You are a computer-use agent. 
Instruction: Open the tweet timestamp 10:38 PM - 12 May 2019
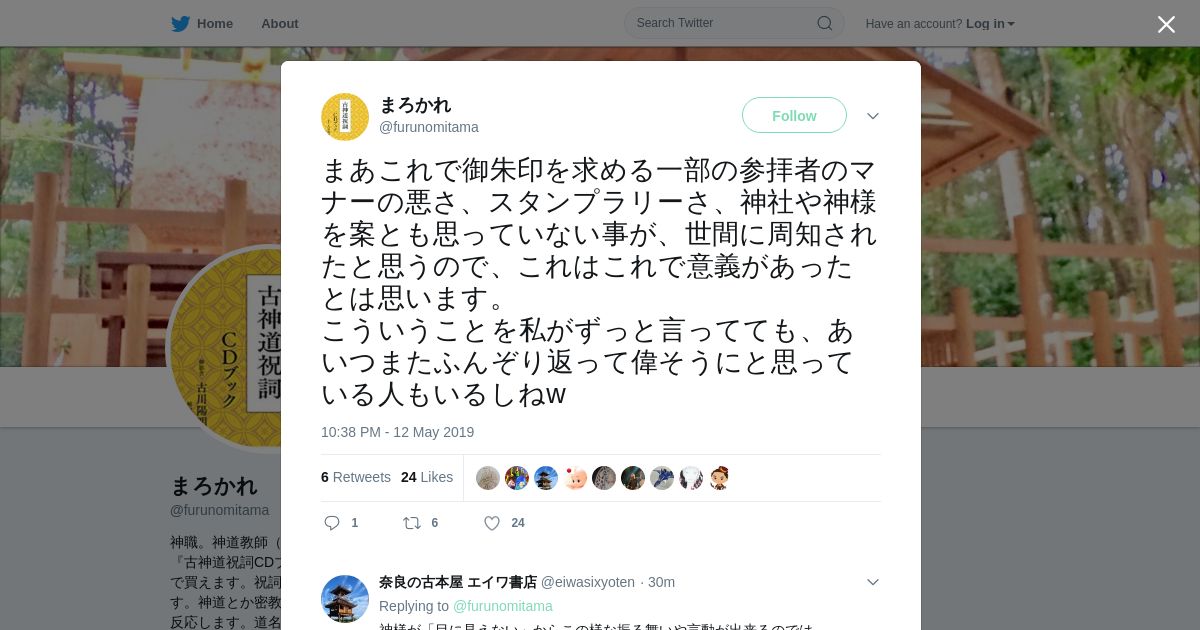click(397, 432)
